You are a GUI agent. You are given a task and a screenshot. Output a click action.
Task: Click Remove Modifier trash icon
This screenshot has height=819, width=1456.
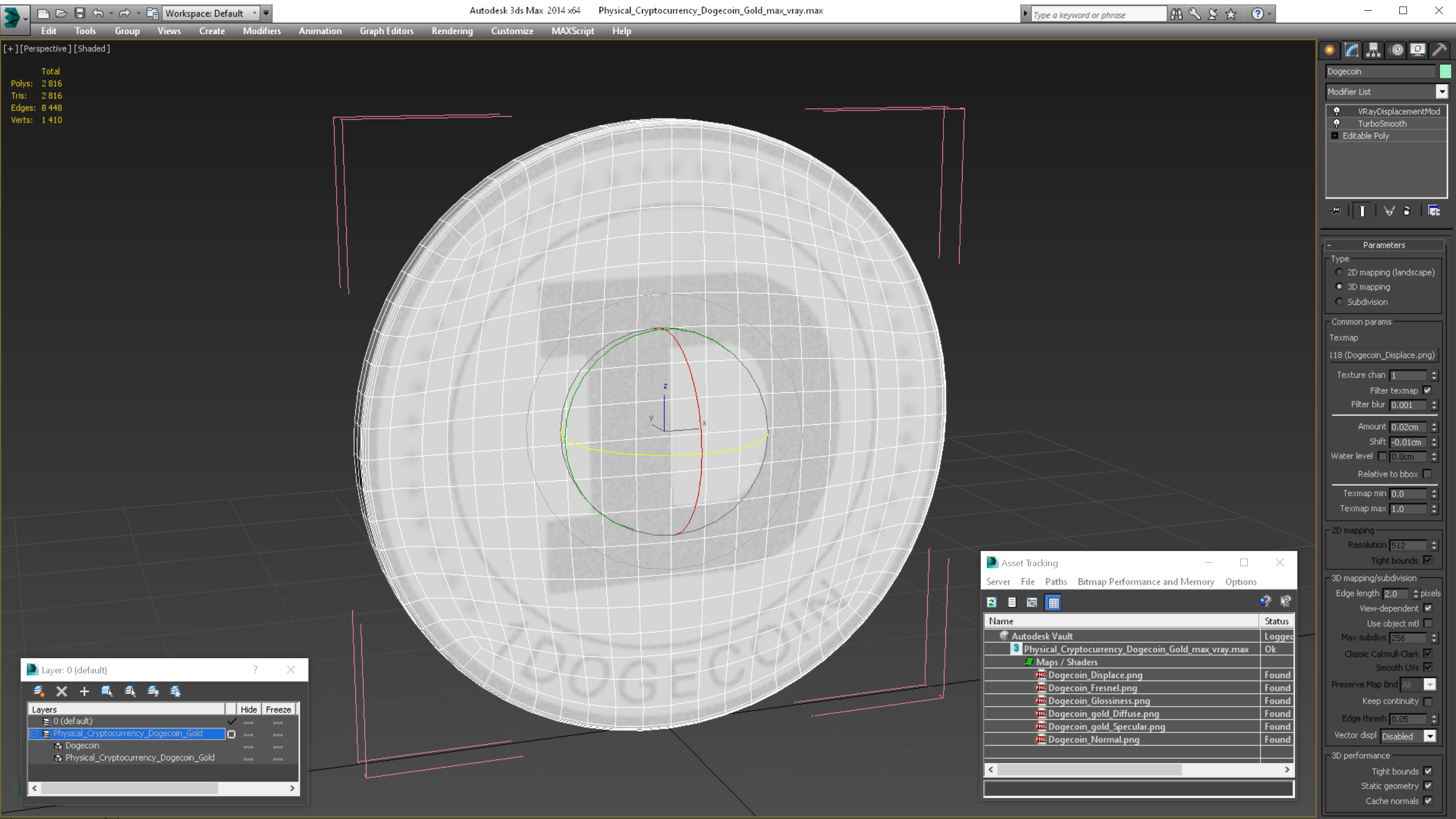tap(1407, 211)
